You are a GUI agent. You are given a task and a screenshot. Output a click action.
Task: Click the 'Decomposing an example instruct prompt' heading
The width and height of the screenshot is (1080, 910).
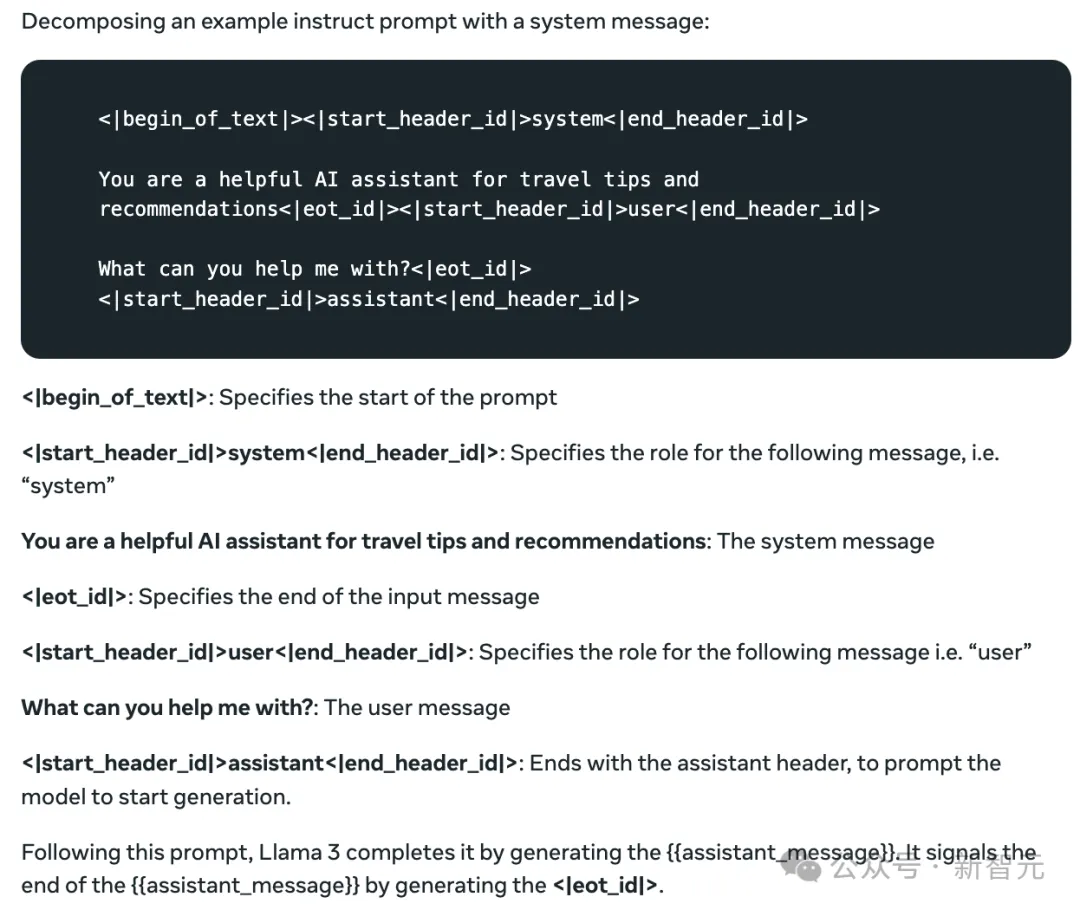[365, 21]
